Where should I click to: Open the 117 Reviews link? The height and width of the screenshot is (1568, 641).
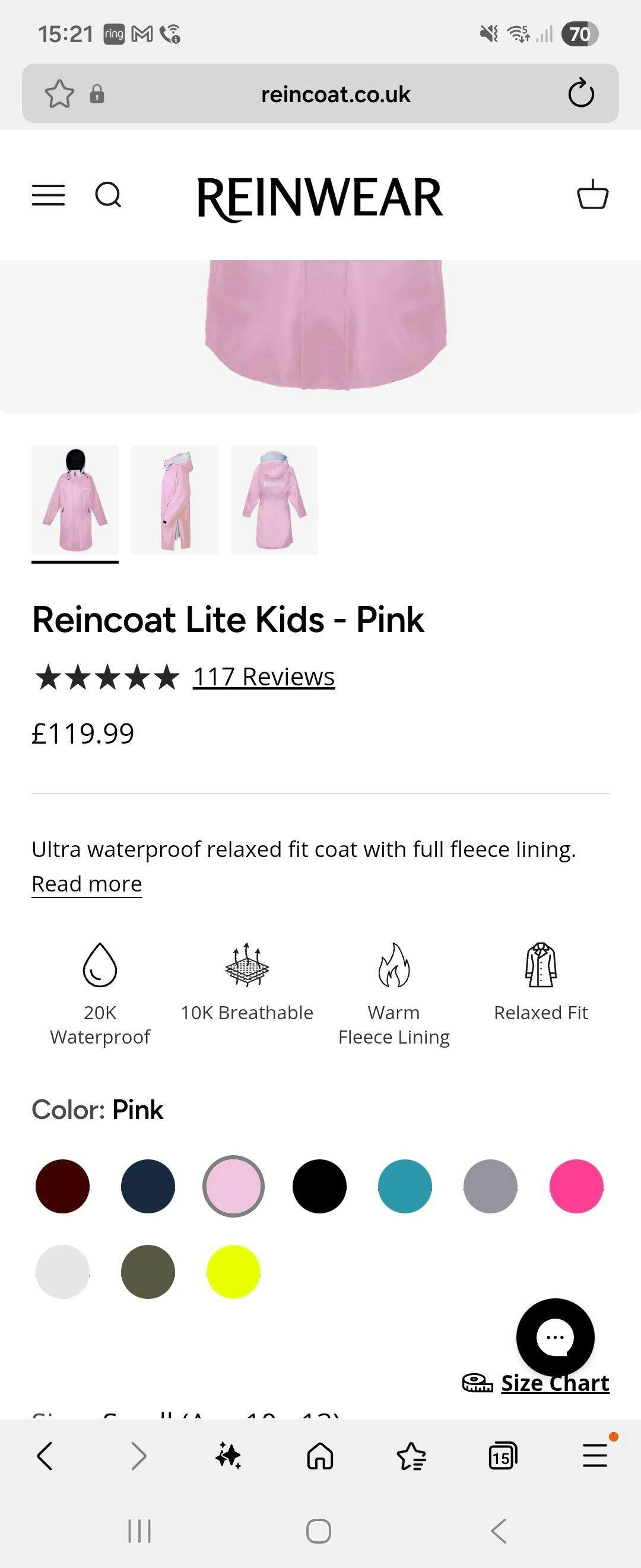(264, 677)
